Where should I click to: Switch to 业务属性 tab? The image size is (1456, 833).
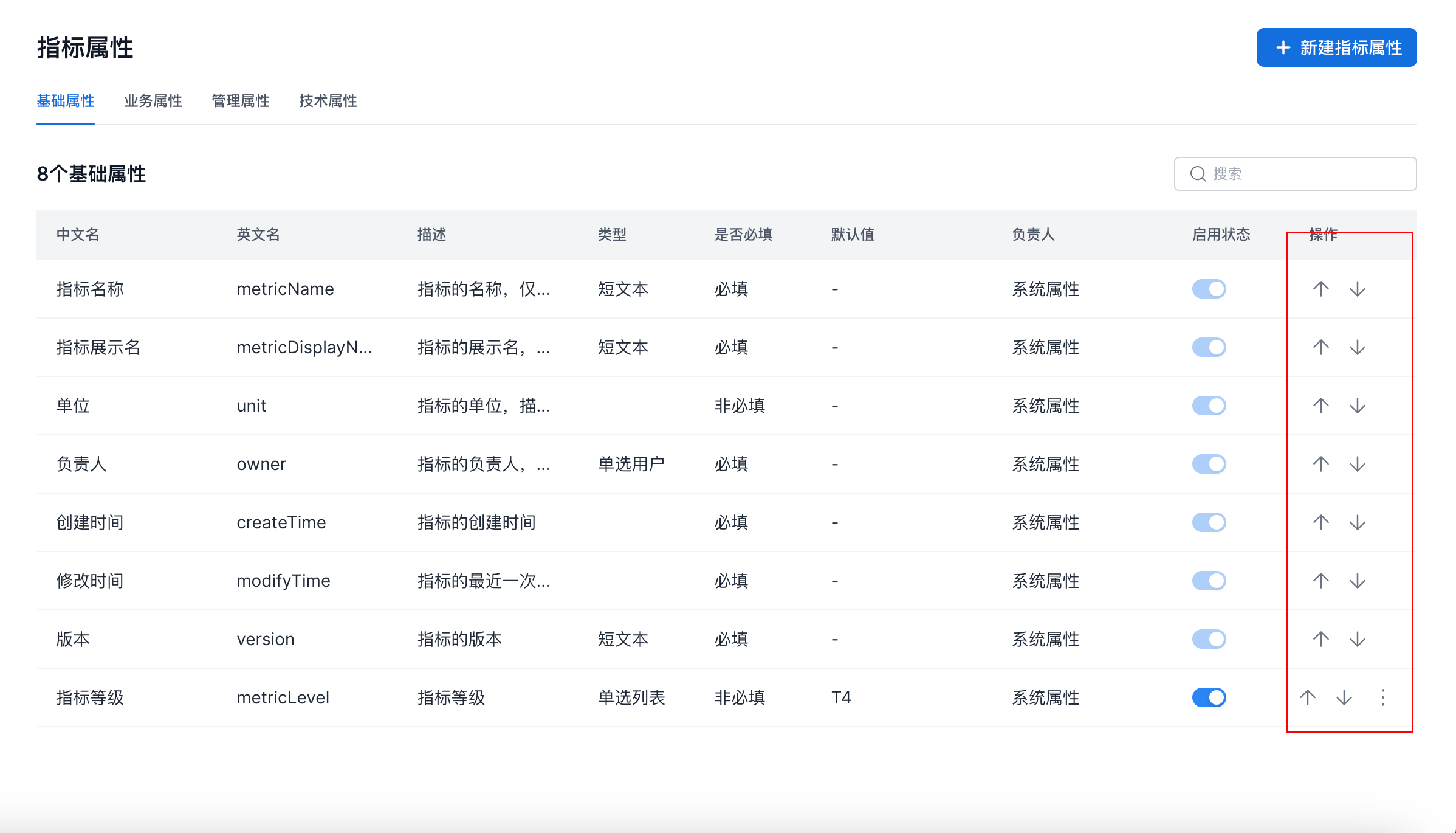click(x=153, y=101)
